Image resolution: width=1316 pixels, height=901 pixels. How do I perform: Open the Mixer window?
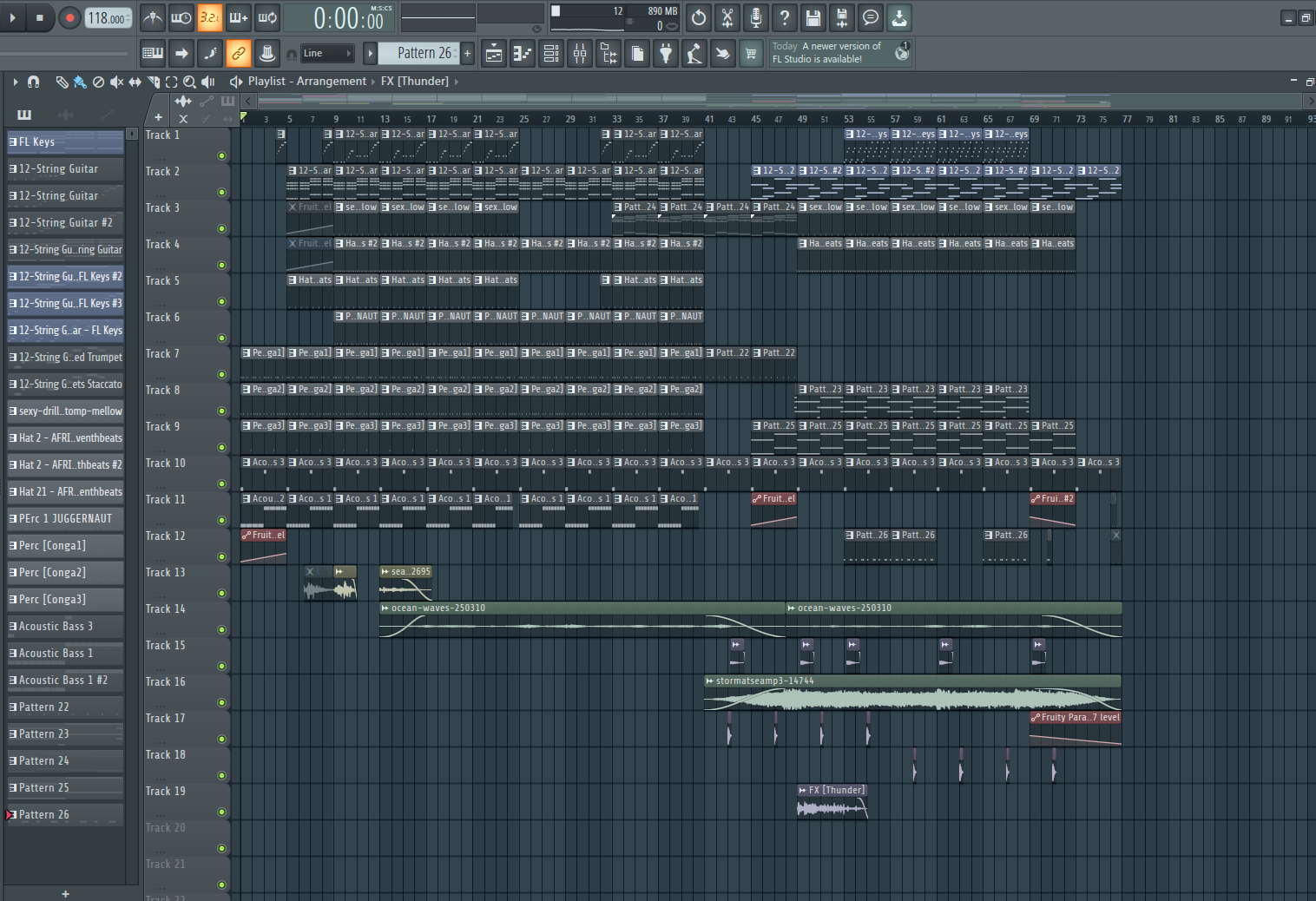pyautogui.click(x=580, y=53)
